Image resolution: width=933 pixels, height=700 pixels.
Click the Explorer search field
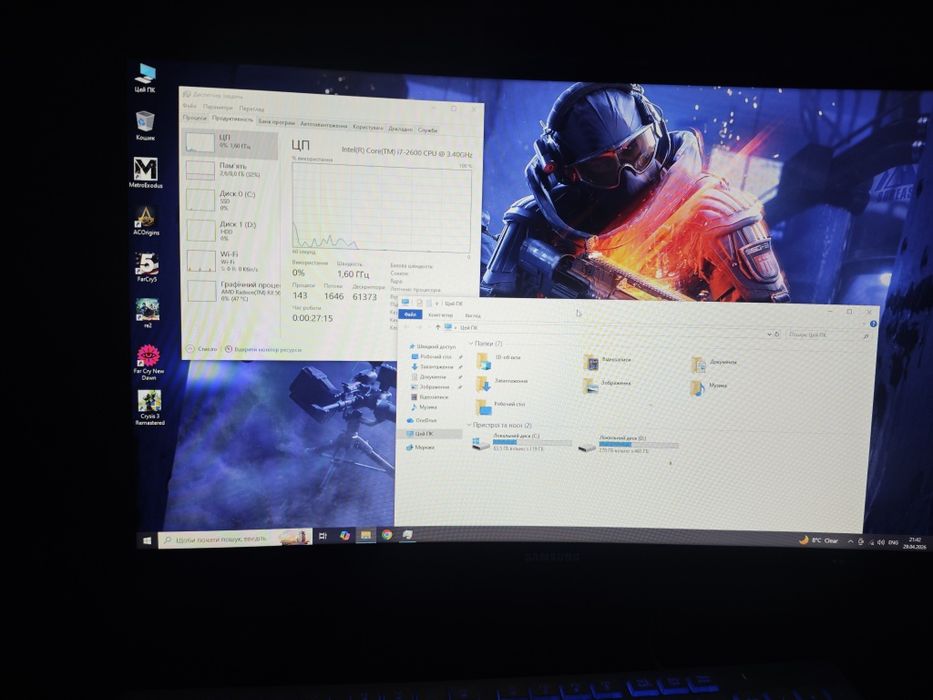pyautogui.click(x=828, y=335)
